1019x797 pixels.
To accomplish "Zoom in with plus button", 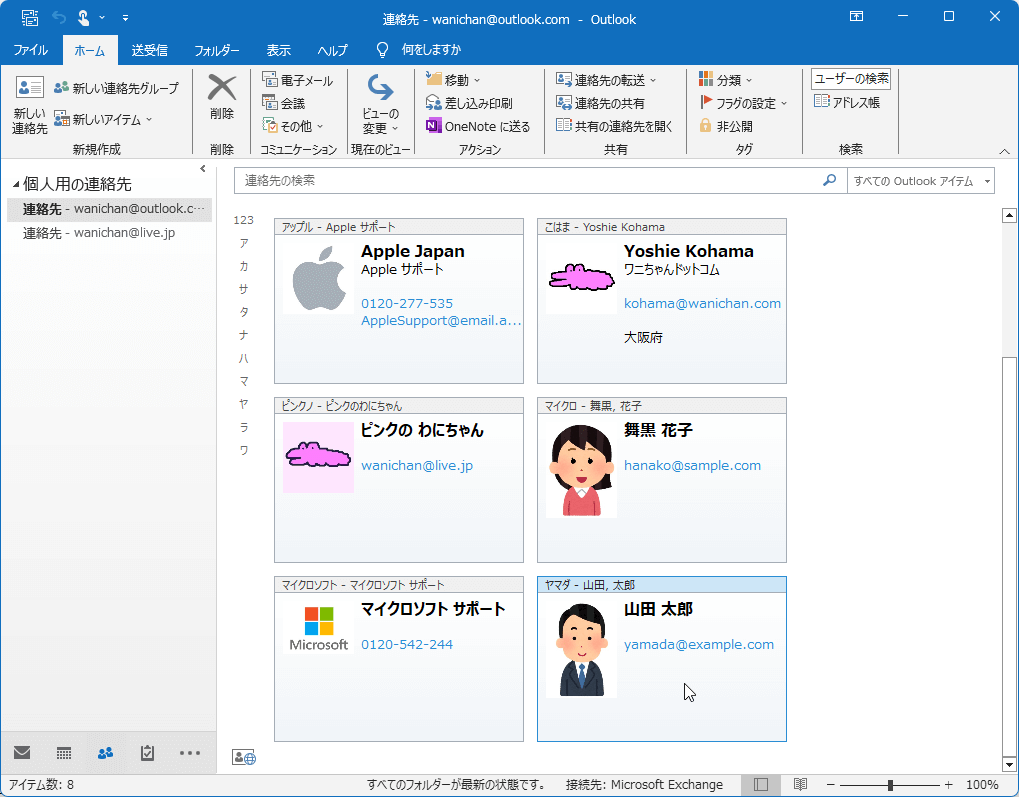I will (948, 785).
